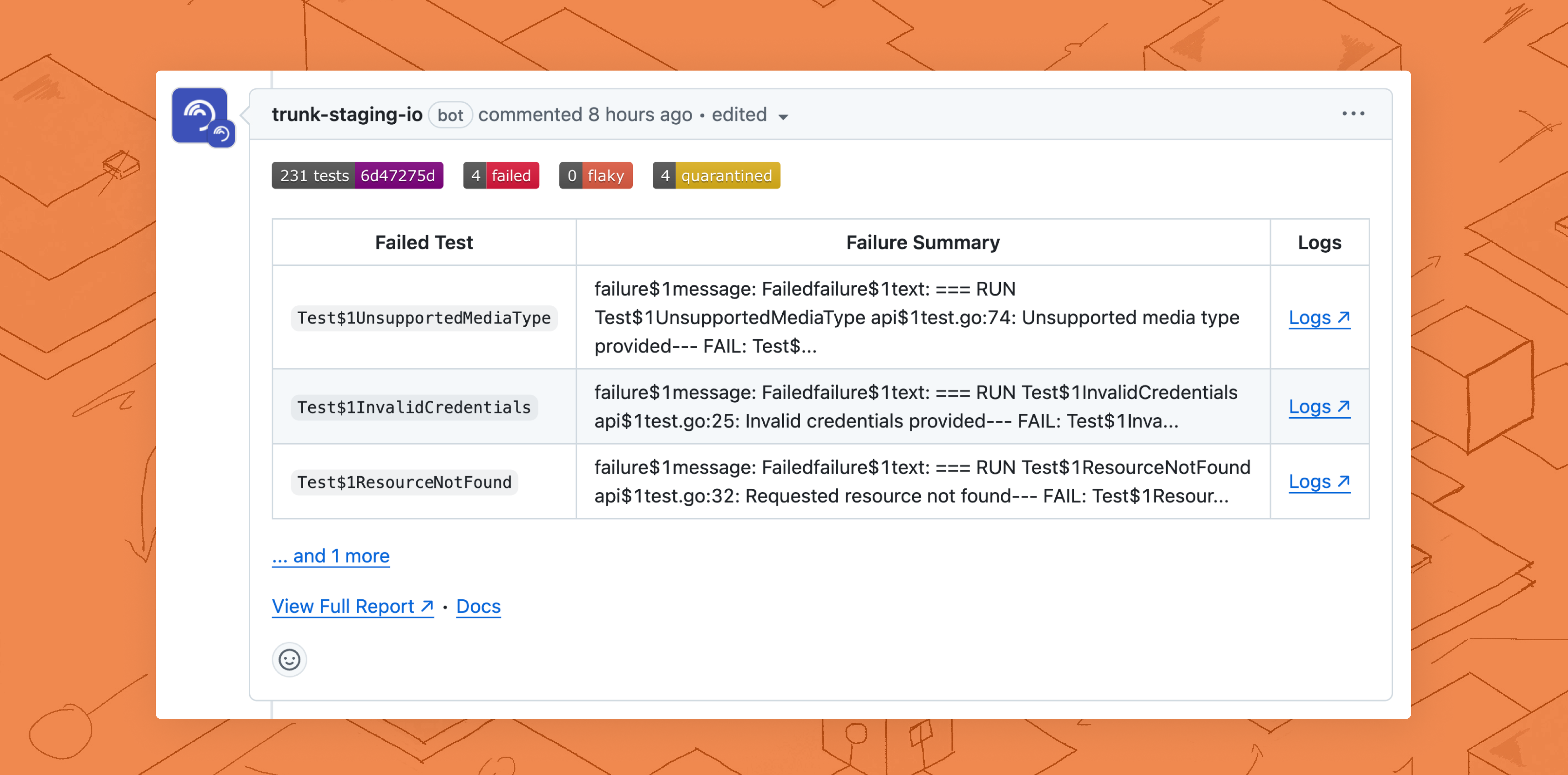Image resolution: width=1568 pixels, height=775 pixels.
Task: Click the Test$1ResourceNotFound test name
Action: (404, 482)
